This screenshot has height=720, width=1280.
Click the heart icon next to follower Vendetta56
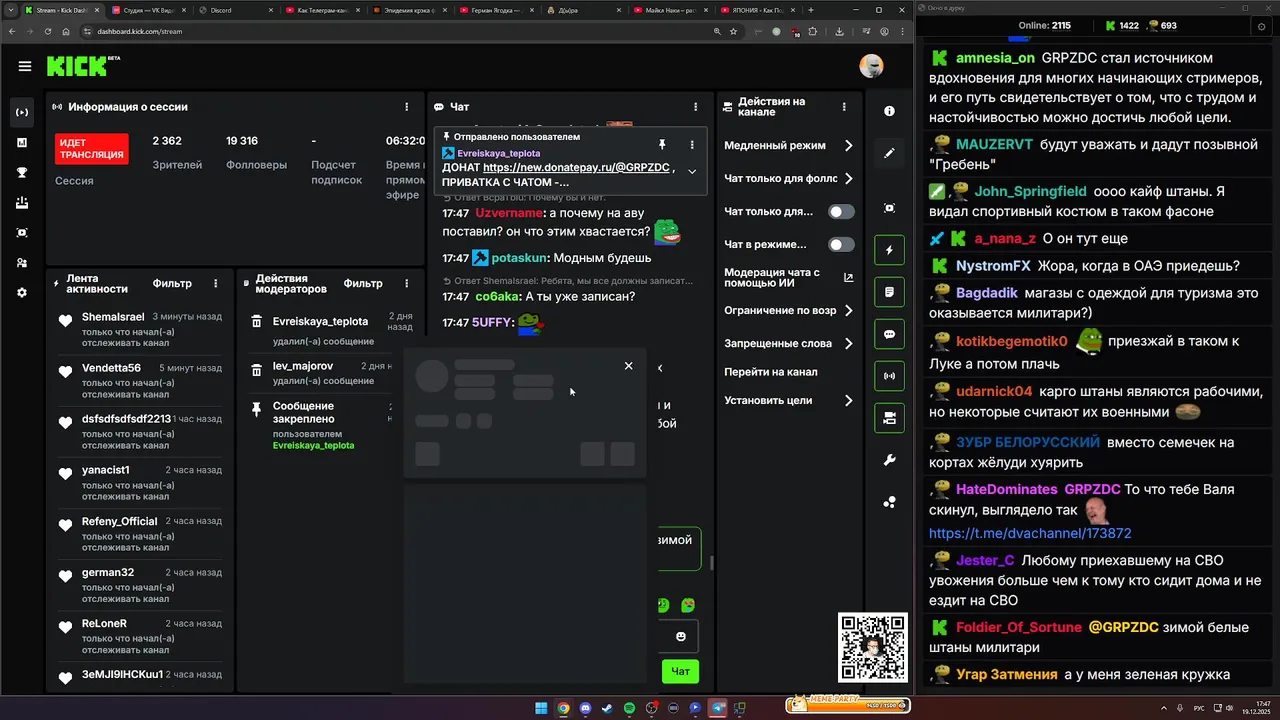tap(66, 370)
